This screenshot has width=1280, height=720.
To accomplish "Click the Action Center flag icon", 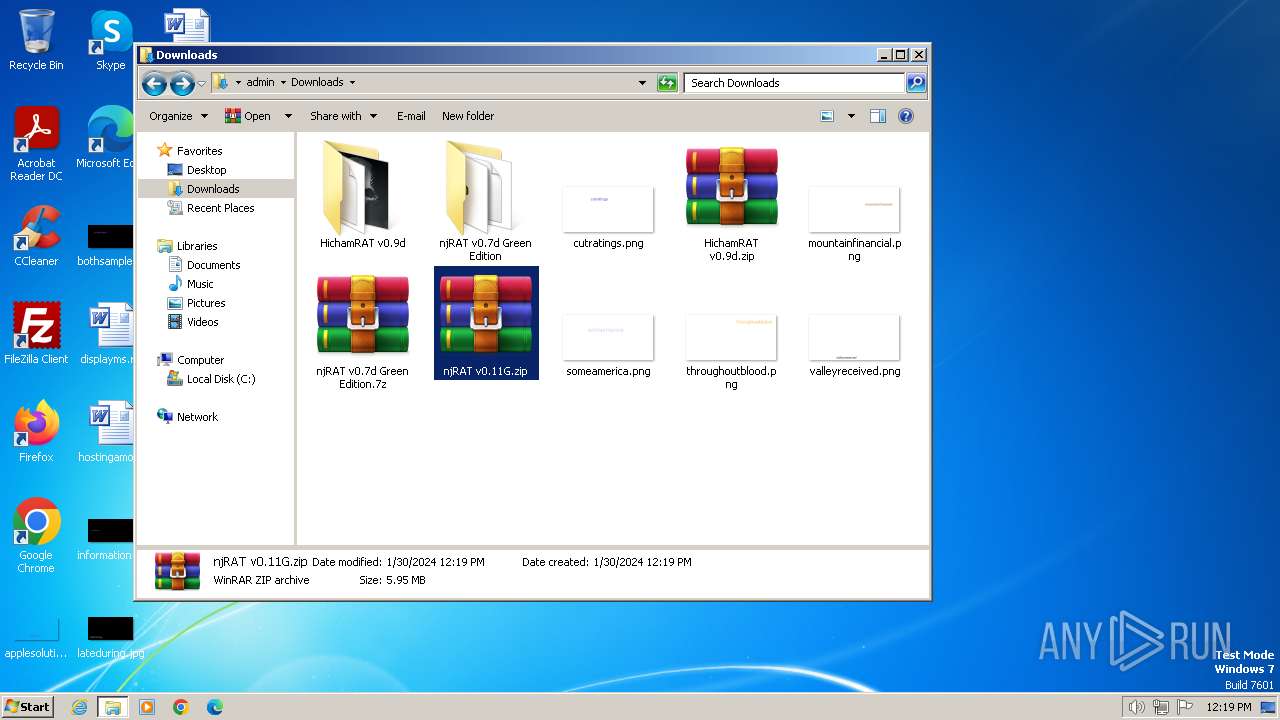I will click(x=1186, y=707).
